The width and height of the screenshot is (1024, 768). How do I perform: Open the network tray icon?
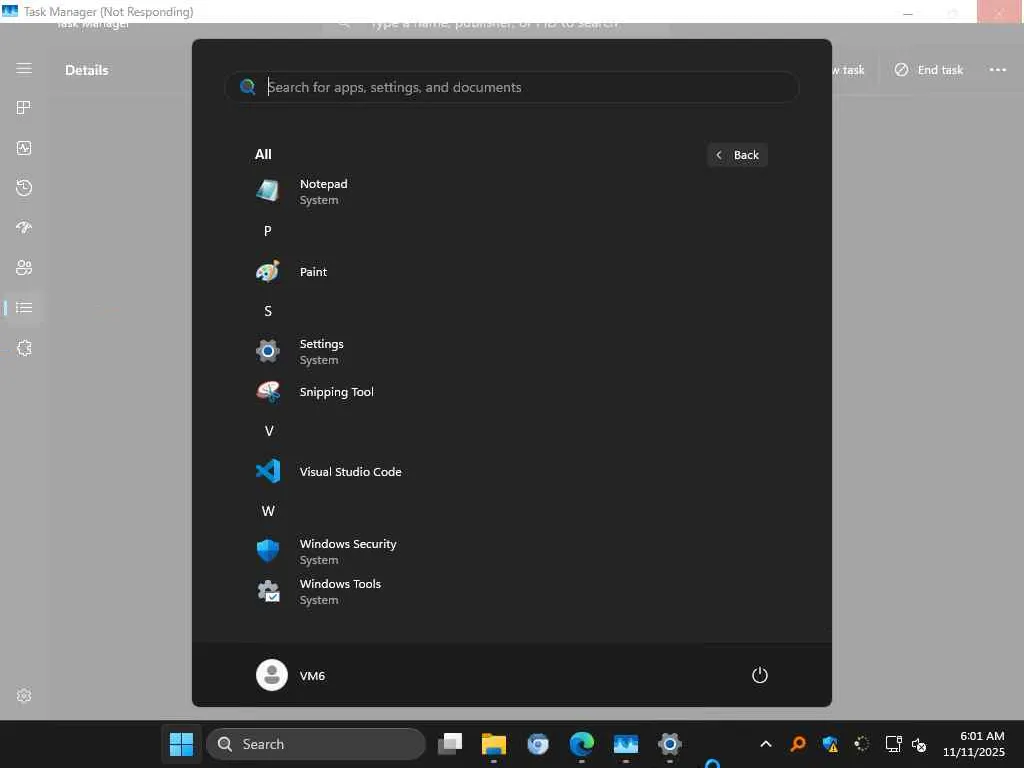click(893, 744)
